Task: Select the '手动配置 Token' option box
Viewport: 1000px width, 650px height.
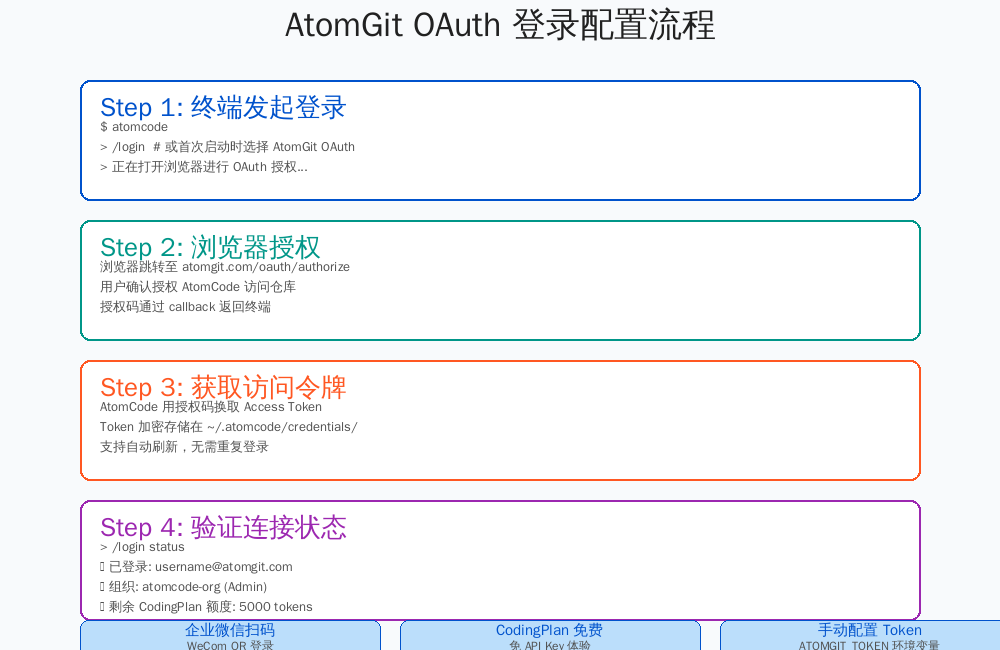Action: point(860,635)
